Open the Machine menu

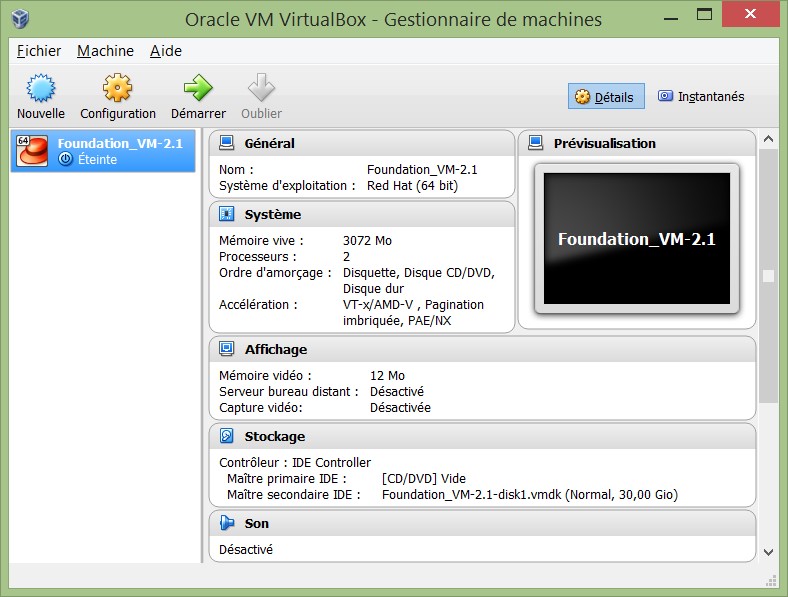(x=106, y=51)
